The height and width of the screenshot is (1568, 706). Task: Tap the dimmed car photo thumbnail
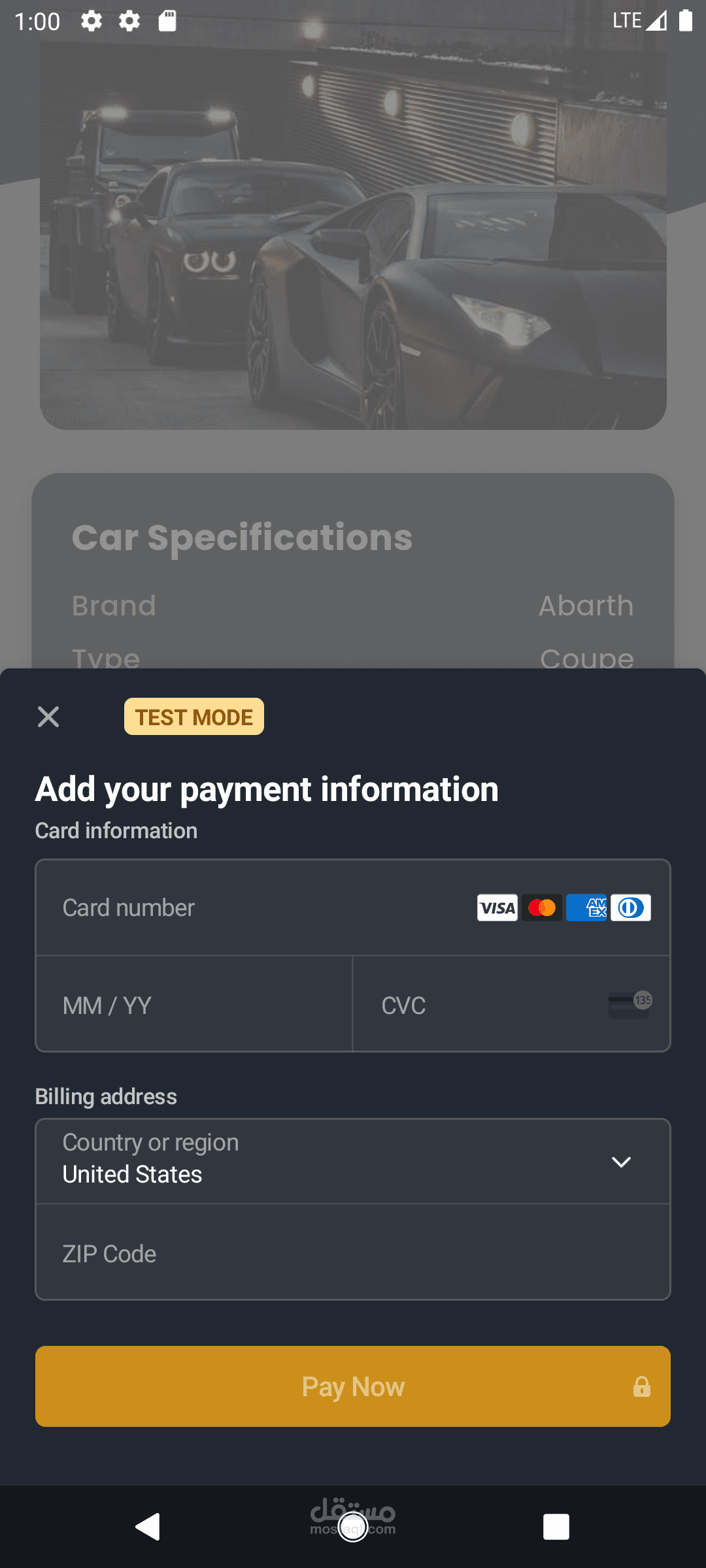(x=353, y=235)
